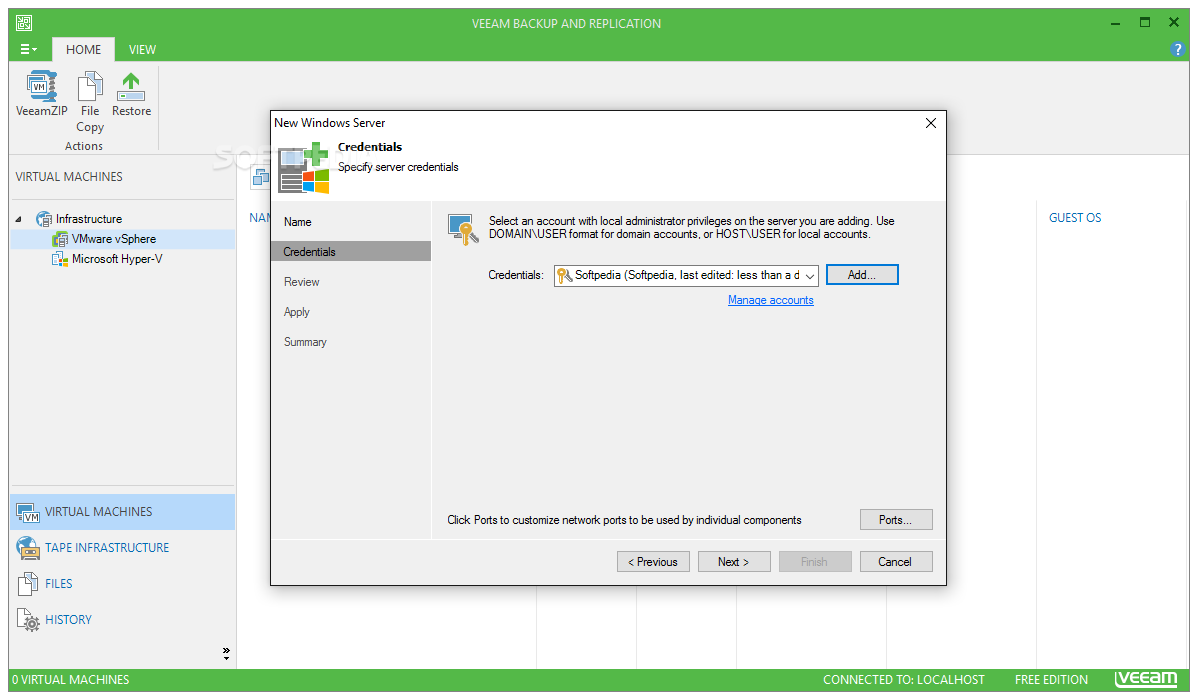
Task: Click the File Copy ribbon icon
Action: coord(90,86)
